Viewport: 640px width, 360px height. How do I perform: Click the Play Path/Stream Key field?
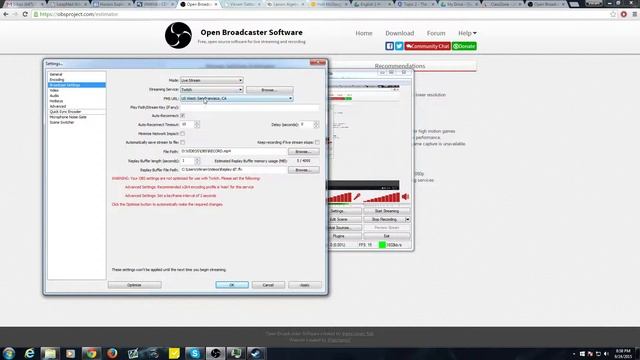pyautogui.click(x=249, y=107)
